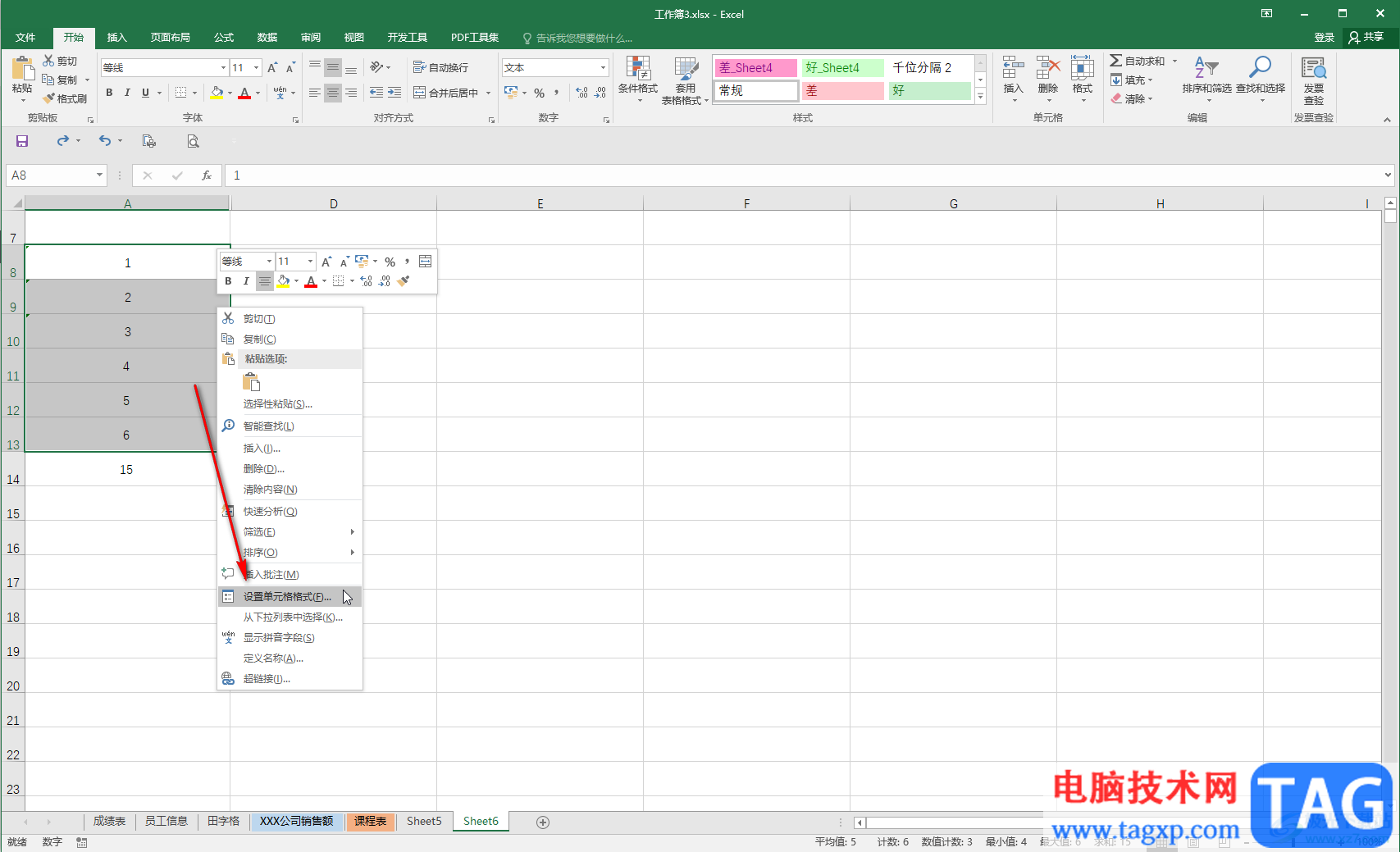This screenshot has width=1400, height=852.
Task: Increase font size in the ribbon
Action: (x=272, y=67)
